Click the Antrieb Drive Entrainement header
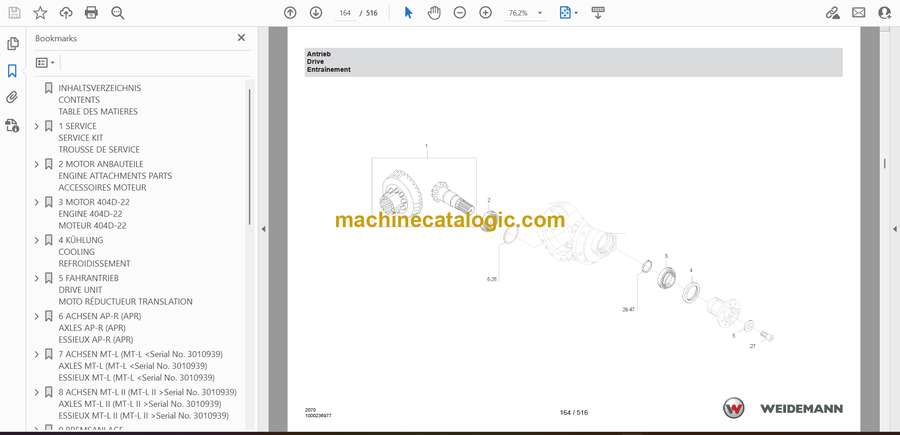900x435 pixels. (573, 62)
